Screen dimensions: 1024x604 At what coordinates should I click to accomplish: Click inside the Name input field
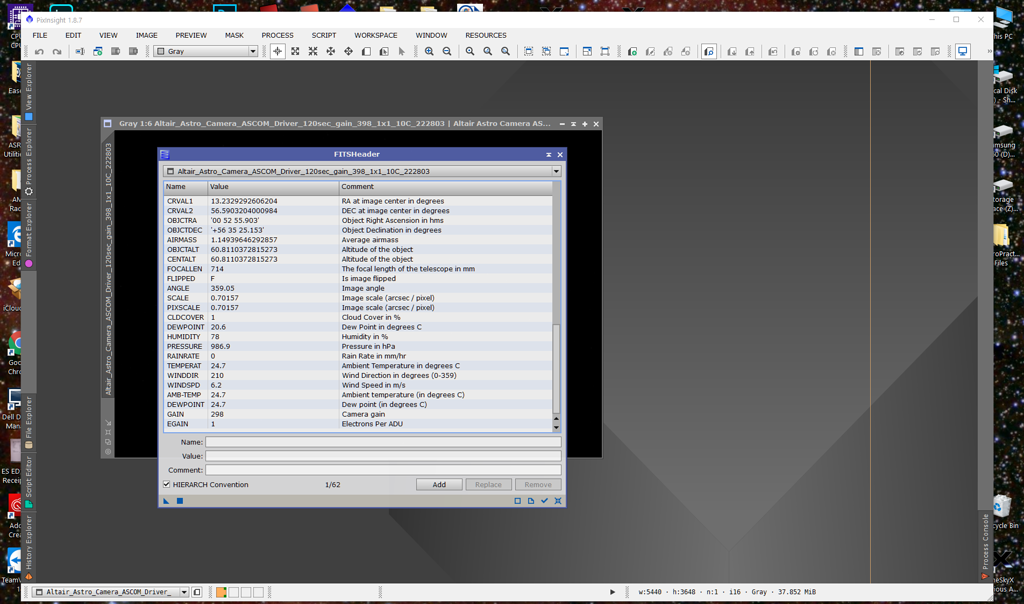coord(380,441)
